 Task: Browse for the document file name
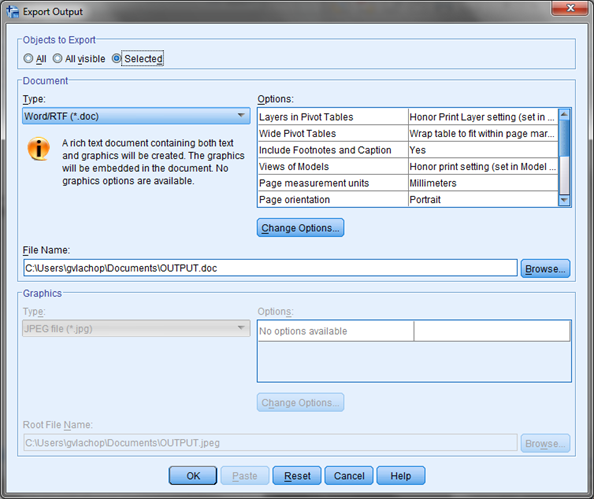coord(545,269)
